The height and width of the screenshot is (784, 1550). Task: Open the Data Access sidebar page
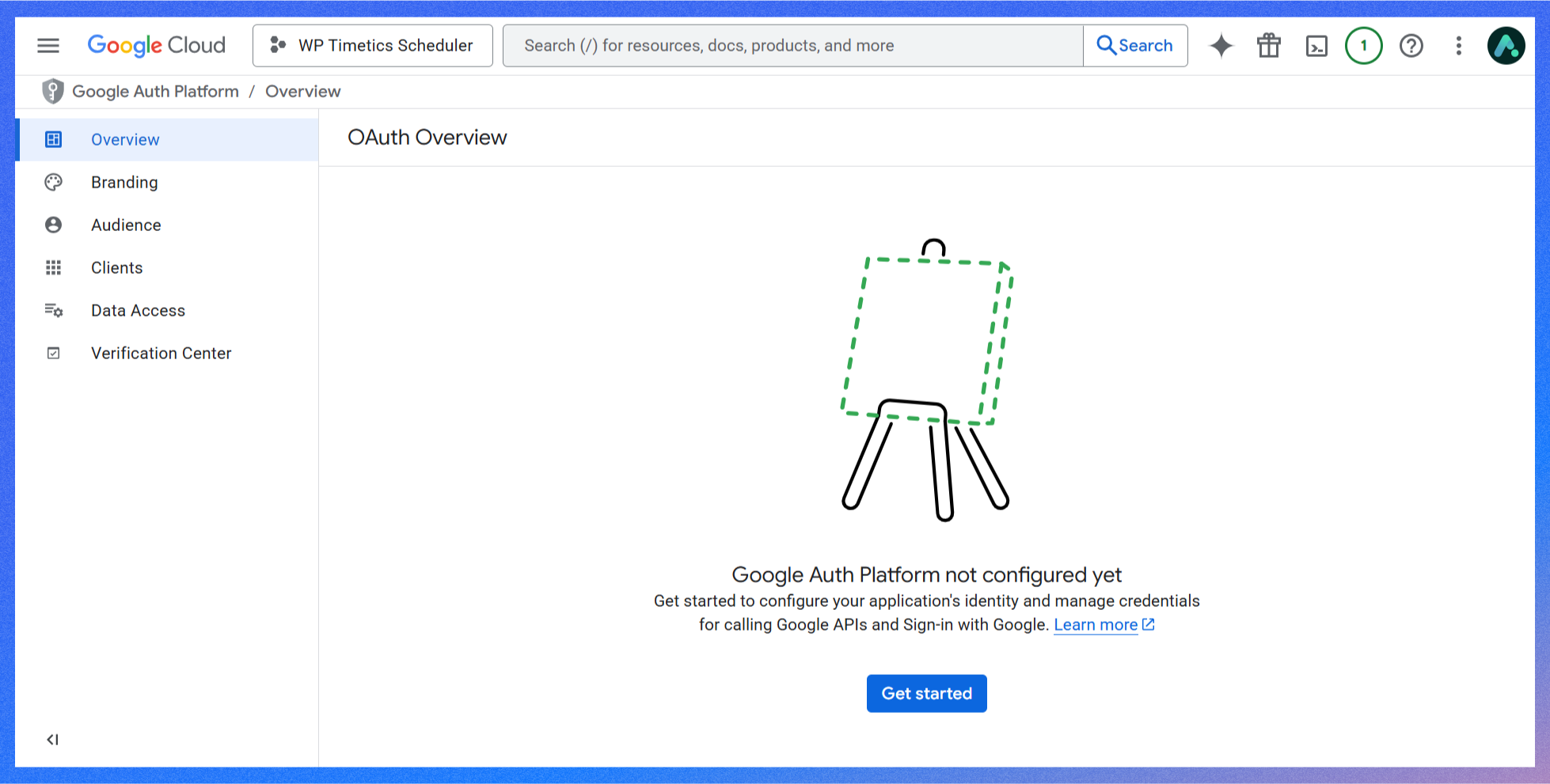pyautogui.click(x=168, y=311)
